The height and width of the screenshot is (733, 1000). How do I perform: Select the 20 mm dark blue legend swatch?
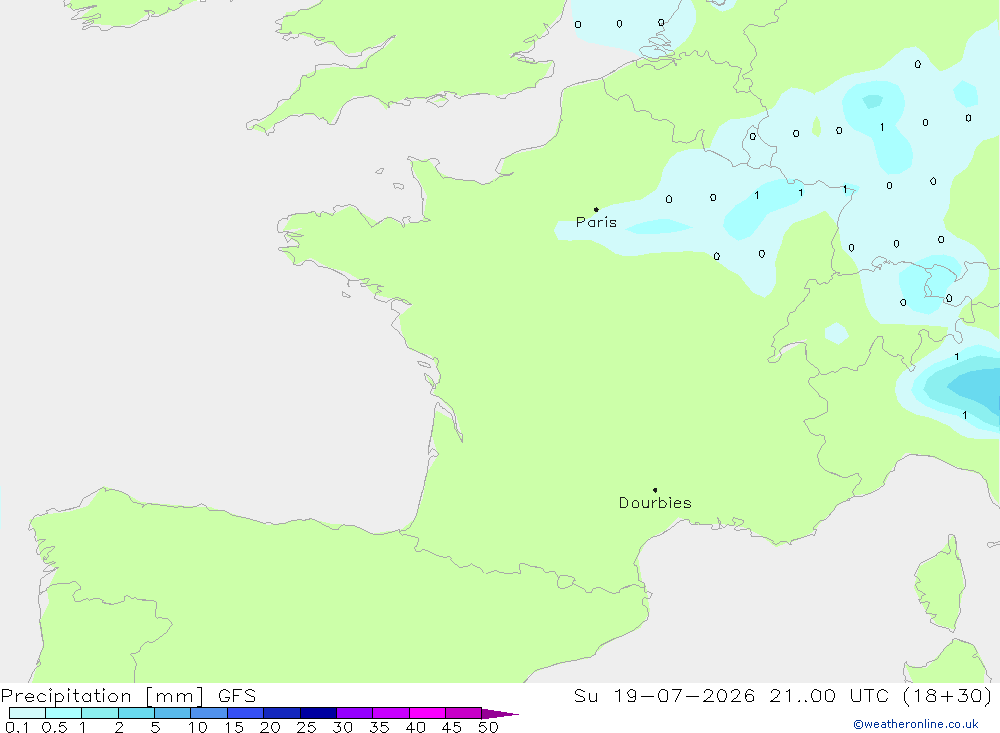(282, 713)
